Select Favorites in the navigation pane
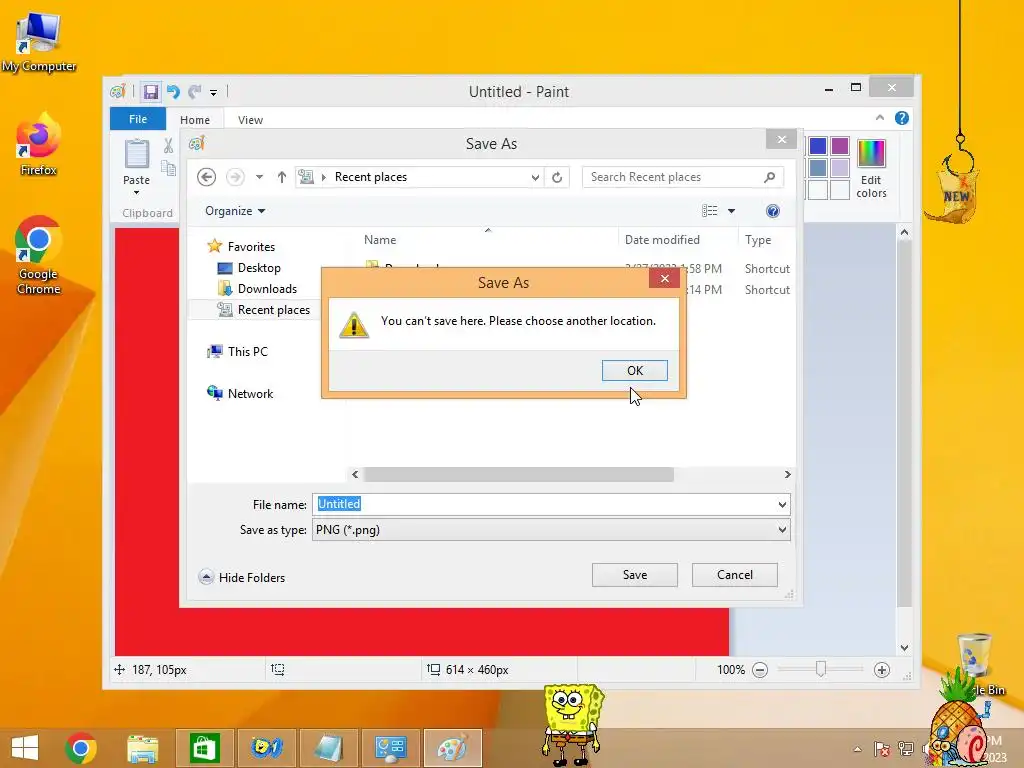1024x768 pixels. [x=241, y=247]
